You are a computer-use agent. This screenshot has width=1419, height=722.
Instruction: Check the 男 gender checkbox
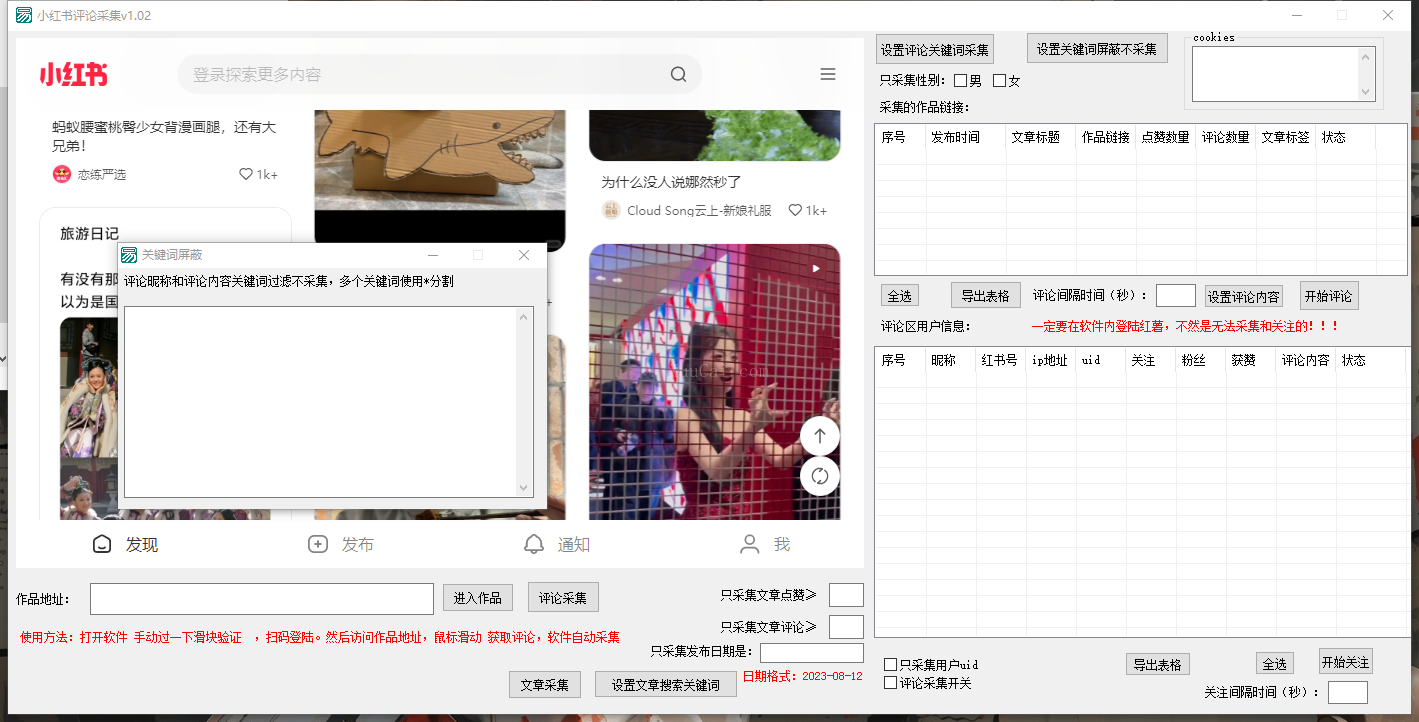(961, 80)
